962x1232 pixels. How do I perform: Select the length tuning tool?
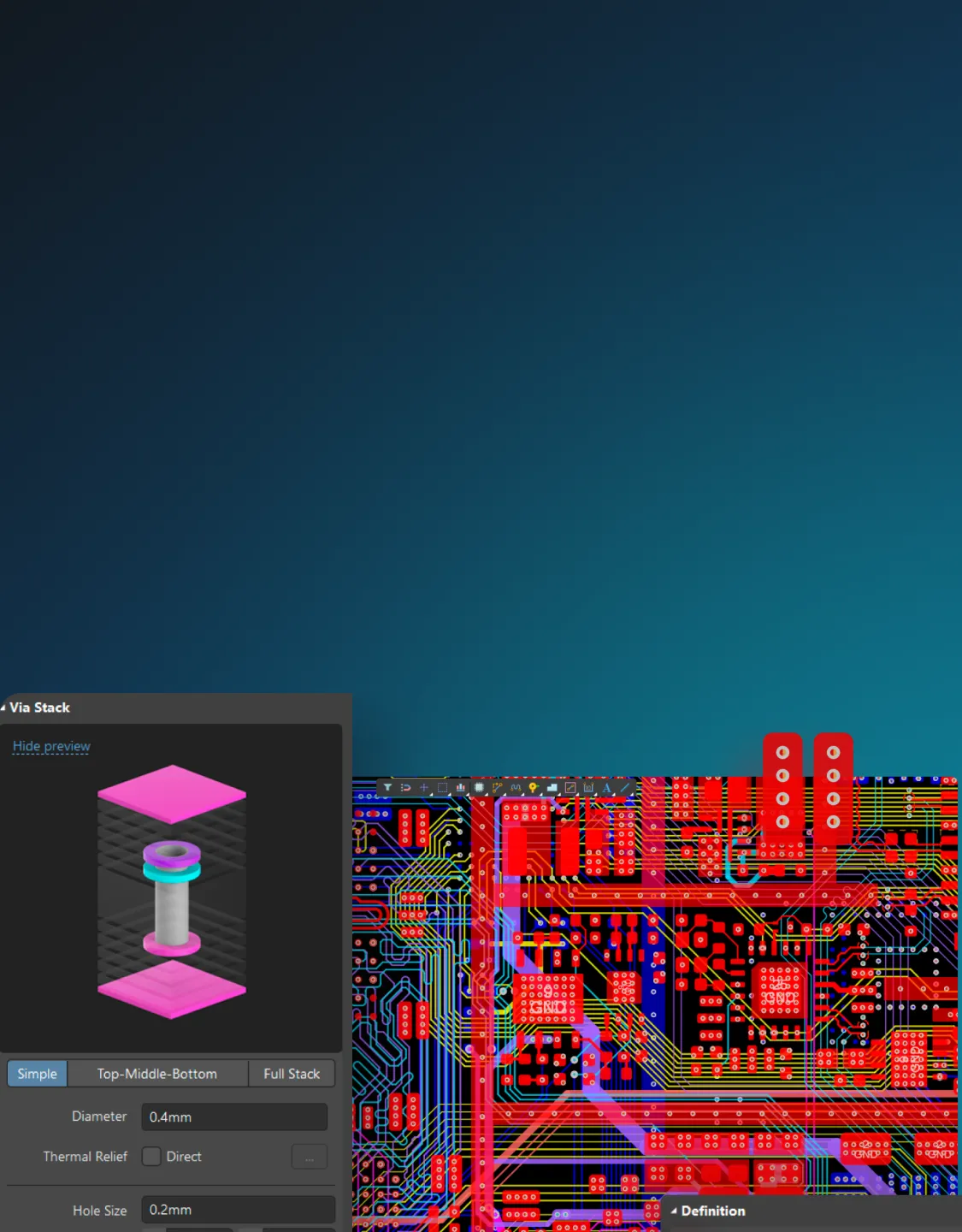click(516, 787)
